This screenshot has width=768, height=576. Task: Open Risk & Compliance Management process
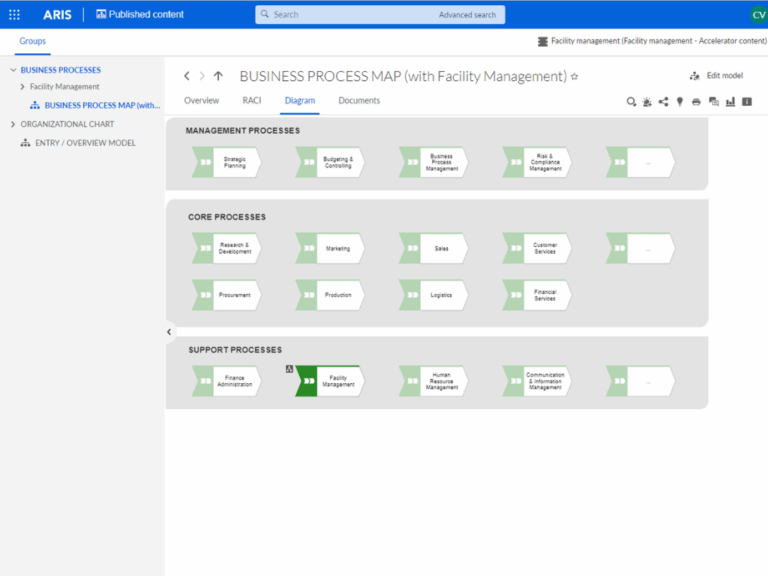(537, 162)
